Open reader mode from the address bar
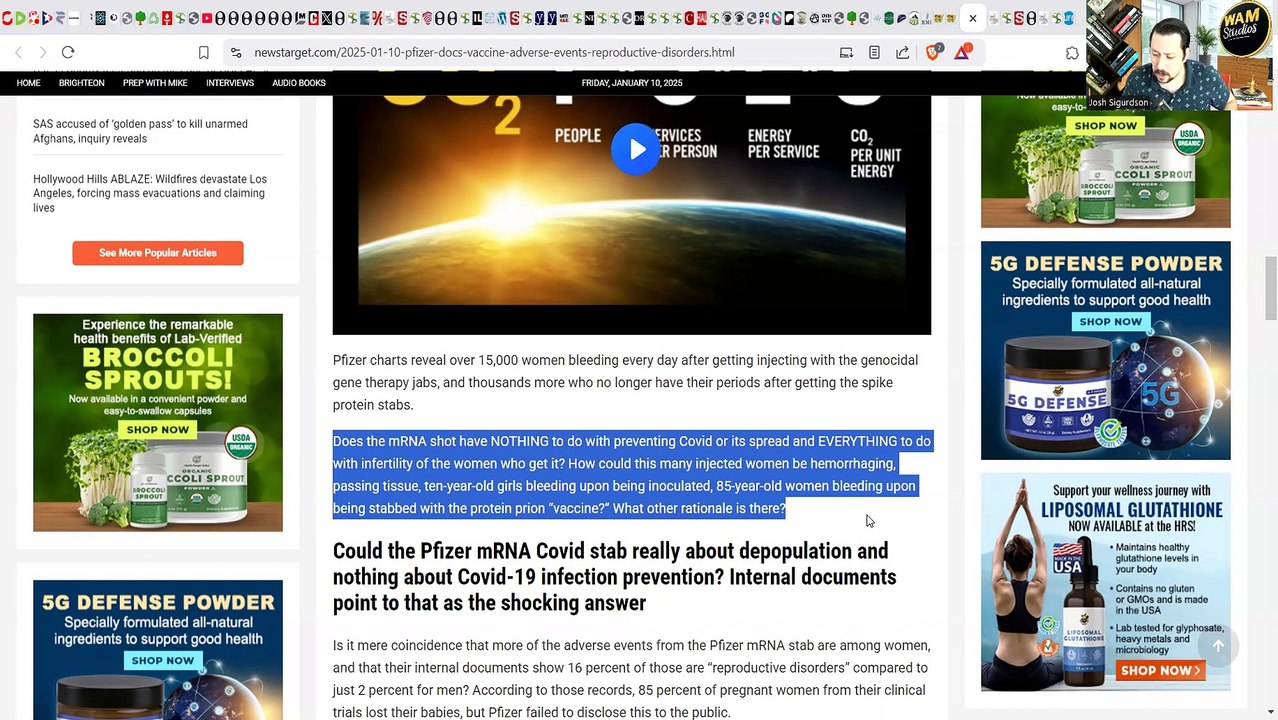Image resolution: width=1278 pixels, height=720 pixels. click(874, 52)
